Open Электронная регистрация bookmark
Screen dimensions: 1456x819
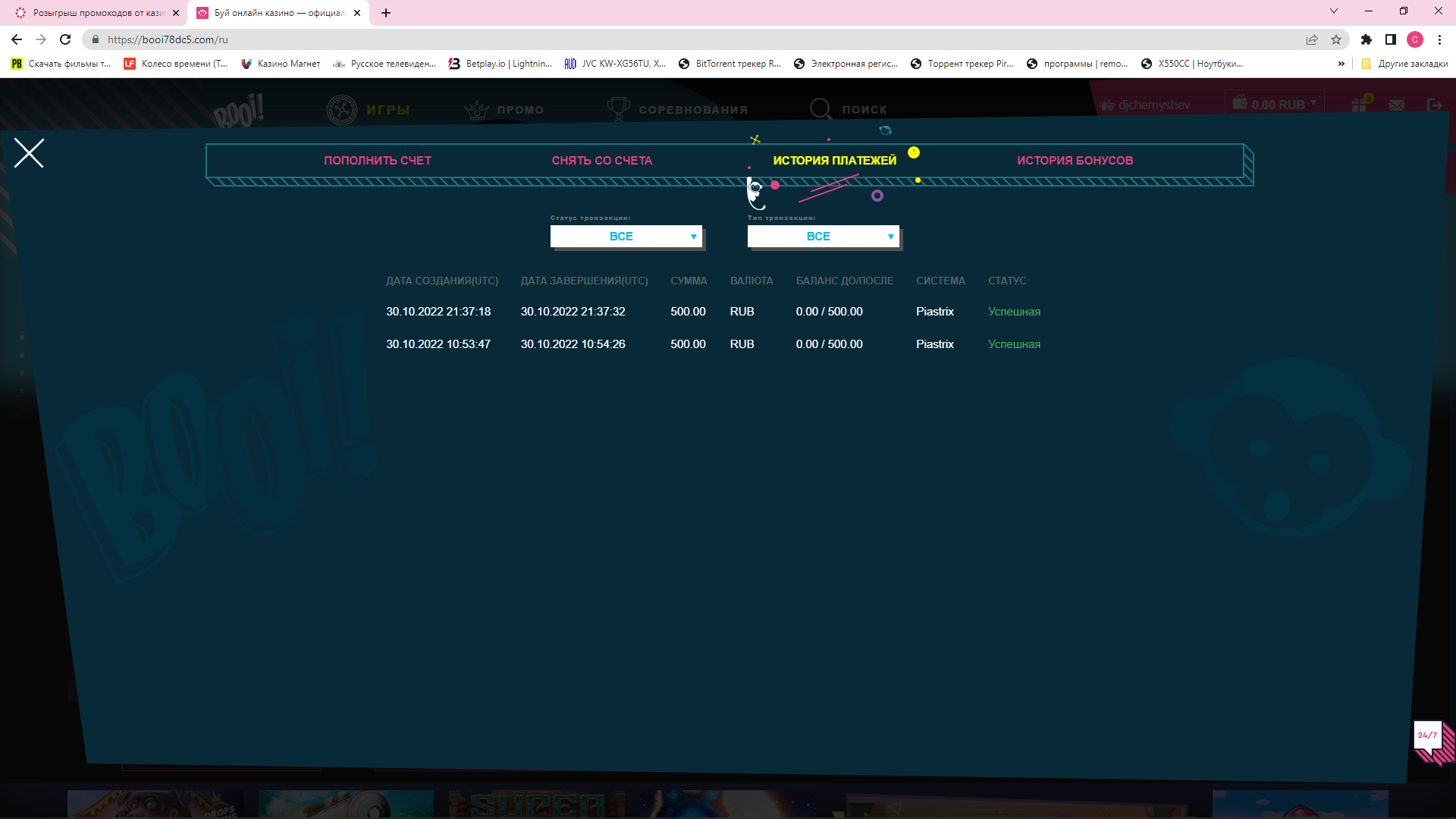[846, 64]
